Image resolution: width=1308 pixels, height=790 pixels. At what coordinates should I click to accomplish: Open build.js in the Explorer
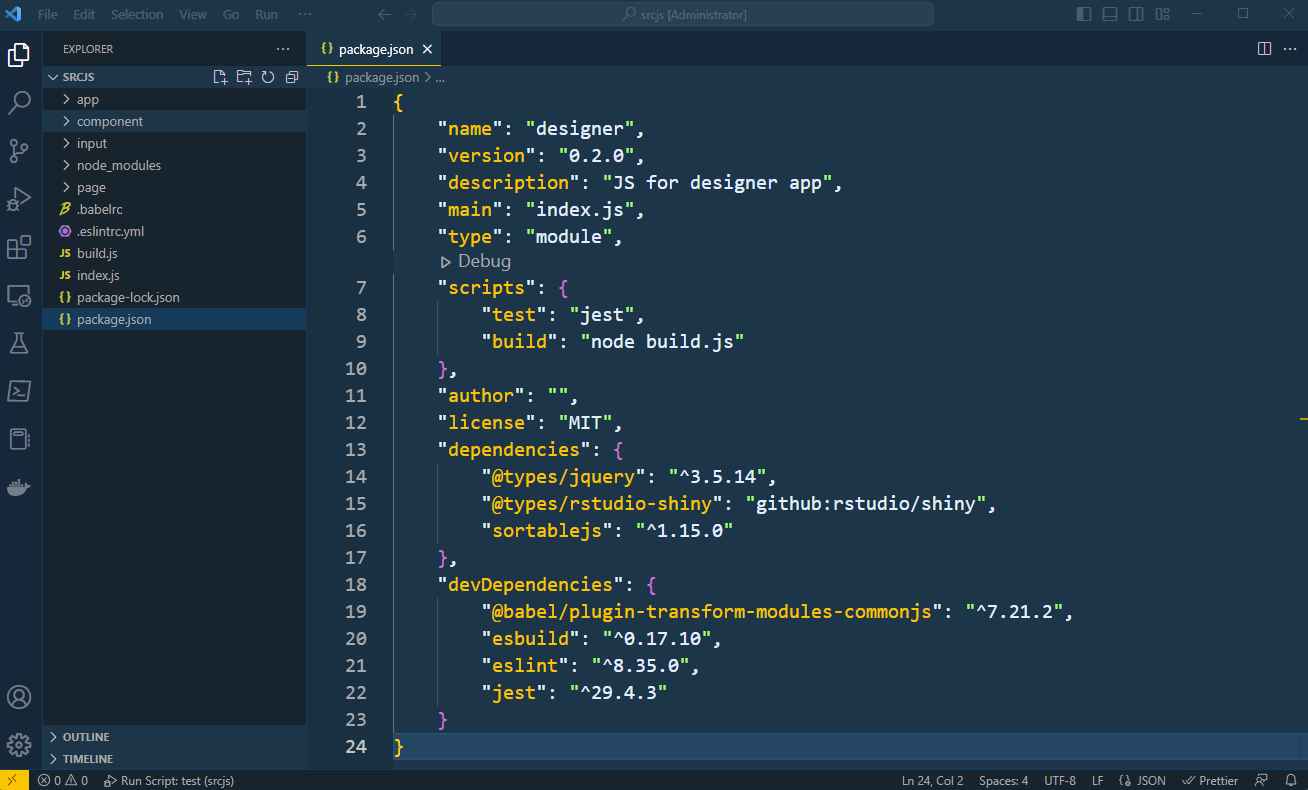coord(97,253)
